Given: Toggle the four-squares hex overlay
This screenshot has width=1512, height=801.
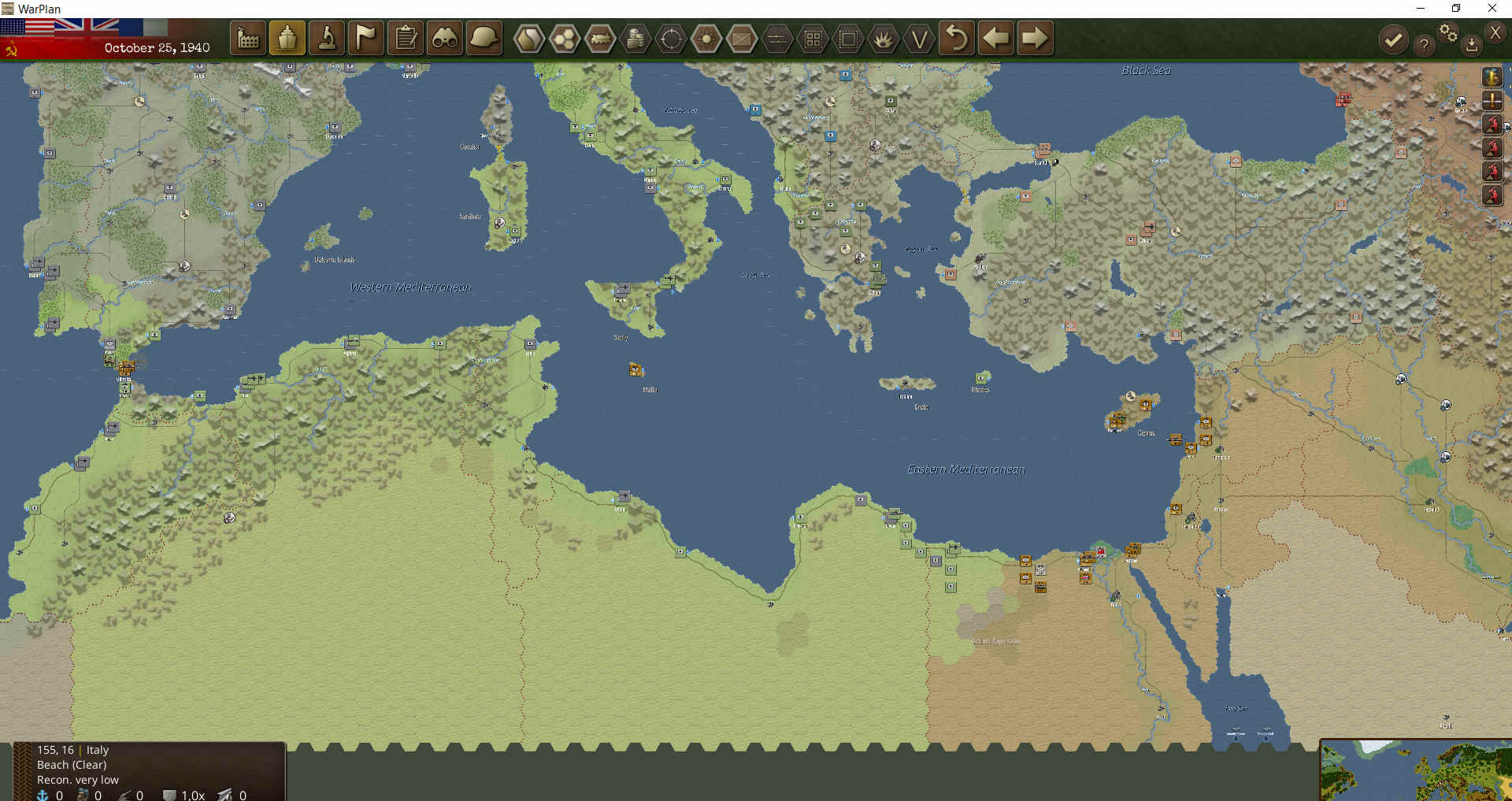Looking at the screenshot, I should 813,39.
